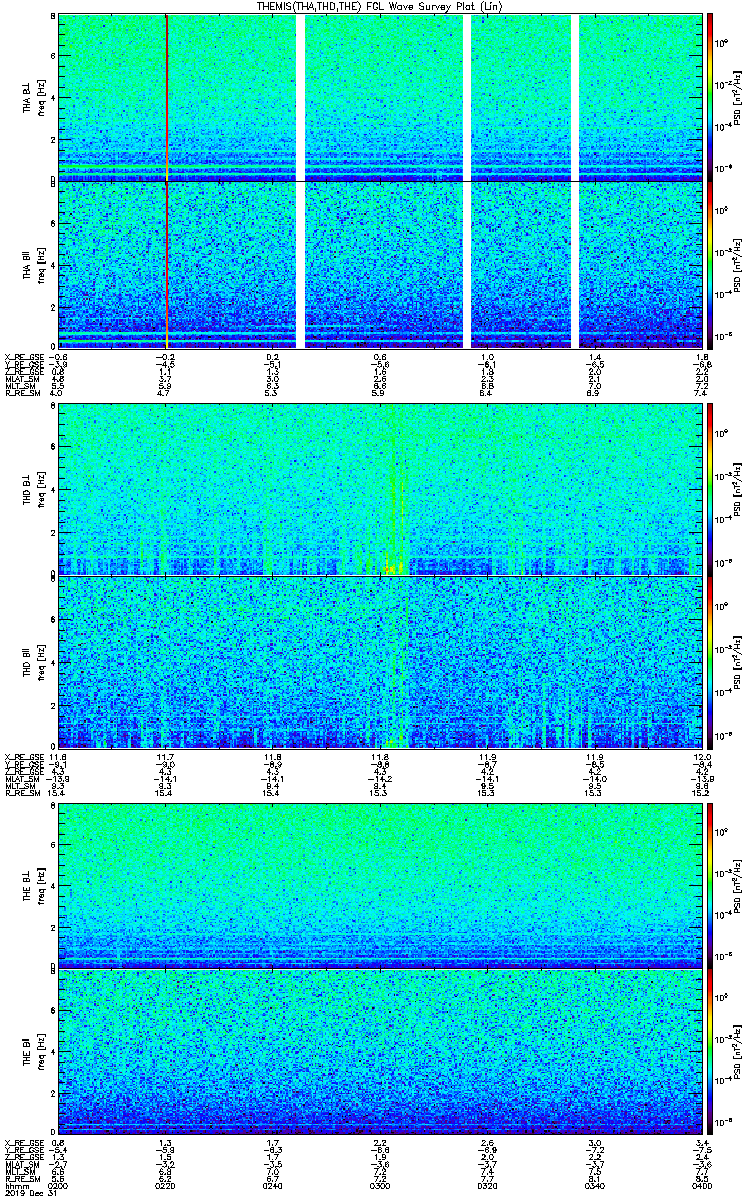Click X_RE_GSE row label below THE panels

click(24, 1143)
